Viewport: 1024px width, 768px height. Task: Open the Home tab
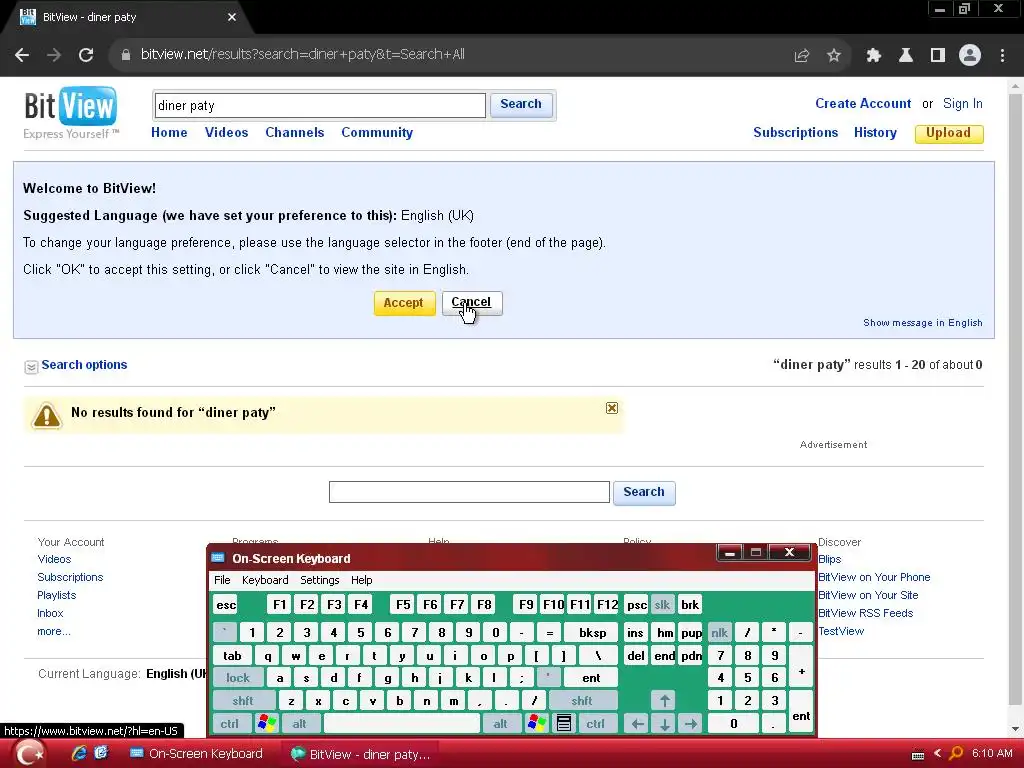(169, 133)
